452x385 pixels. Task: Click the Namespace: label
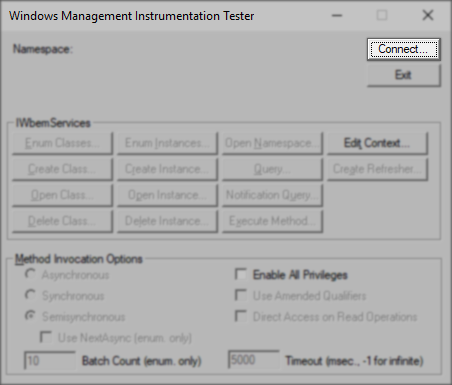coord(43,49)
